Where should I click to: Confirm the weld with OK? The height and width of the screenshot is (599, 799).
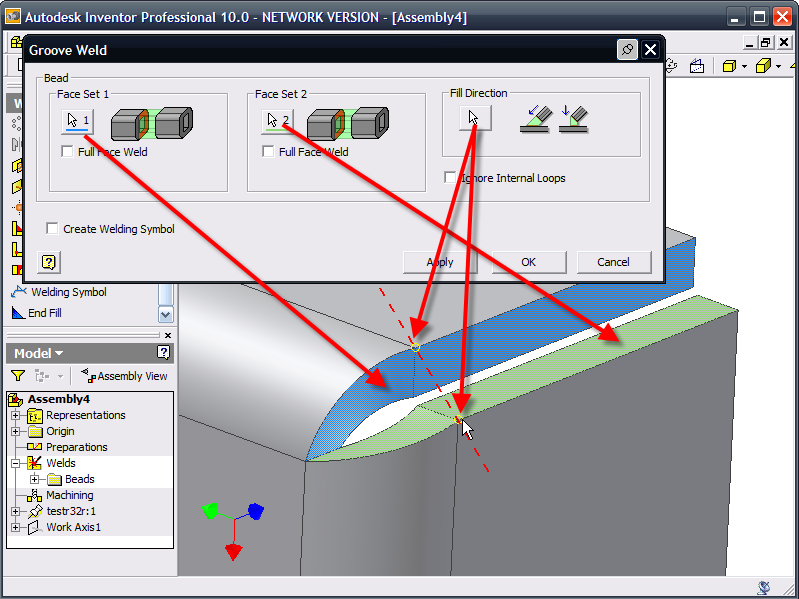click(x=529, y=262)
